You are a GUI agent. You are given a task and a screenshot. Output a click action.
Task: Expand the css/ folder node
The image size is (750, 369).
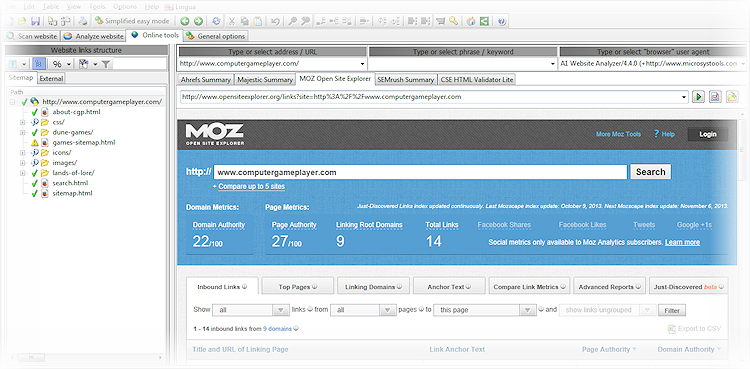(22, 122)
